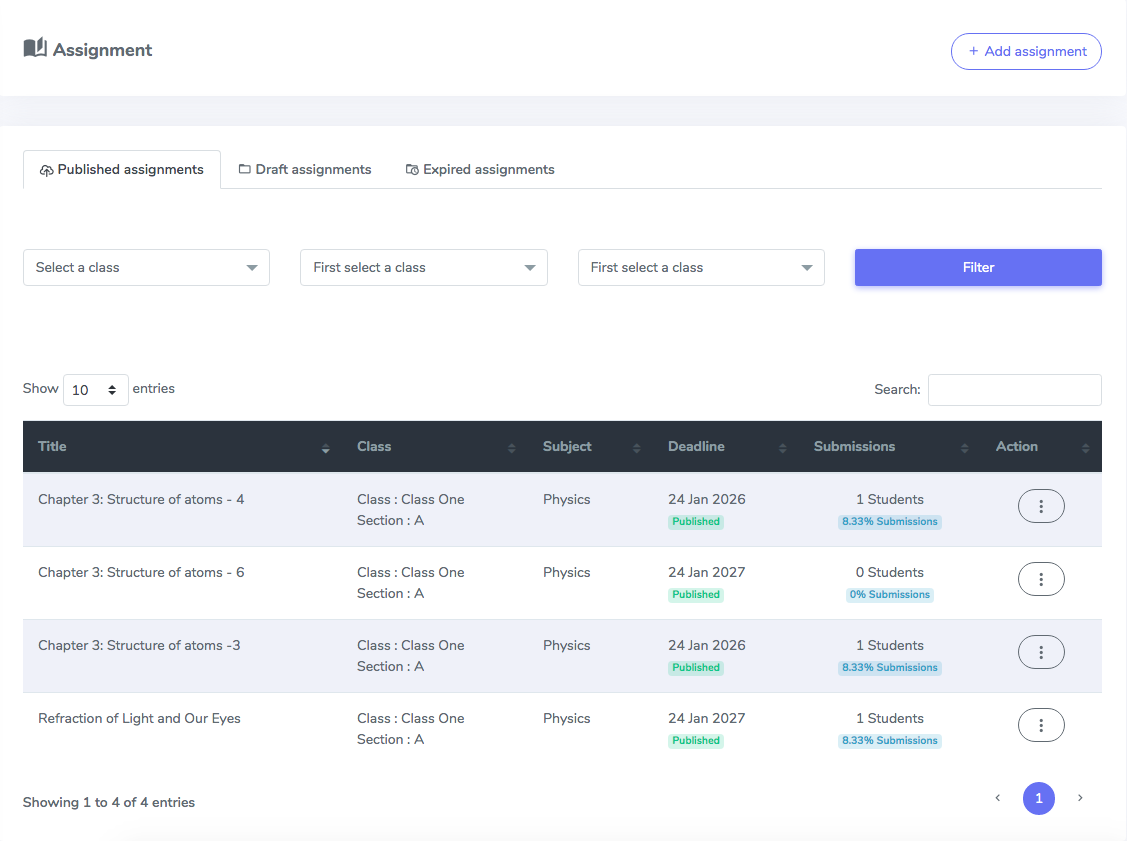Open action menu for Refraction of Light row
Image resolution: width=1127 pixels, height=841 pixels.
pos(1041,725)
